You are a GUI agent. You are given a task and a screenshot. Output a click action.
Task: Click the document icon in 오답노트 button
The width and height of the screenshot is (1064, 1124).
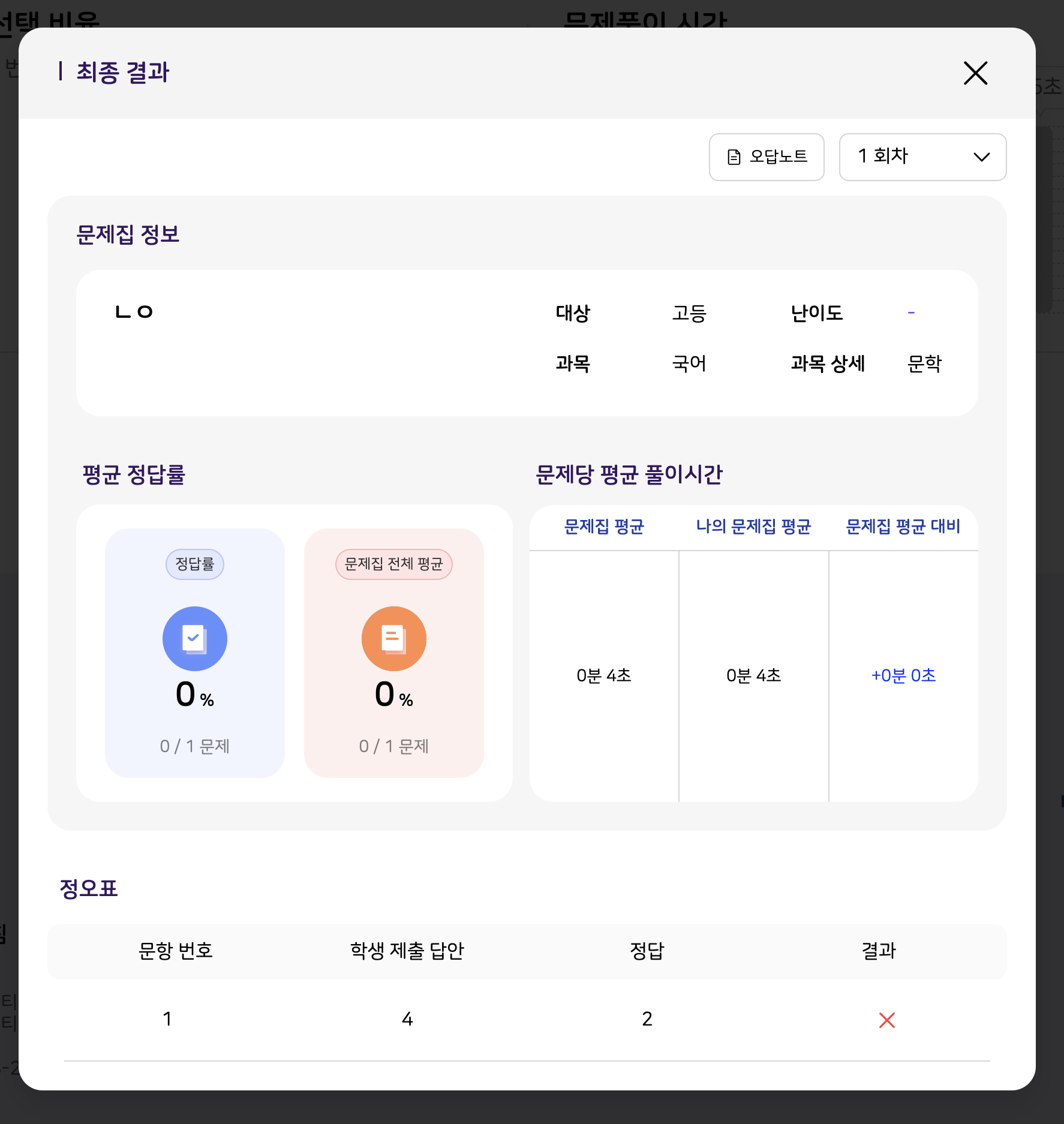click(x=734, y=157)
